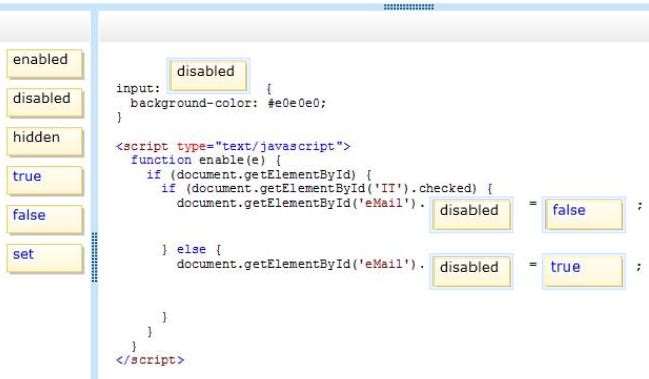Image resolution: width=649 pixels, height=379 pixels.
Task: Select the 'enabled' tile in left panel
Action: (45, 64)
